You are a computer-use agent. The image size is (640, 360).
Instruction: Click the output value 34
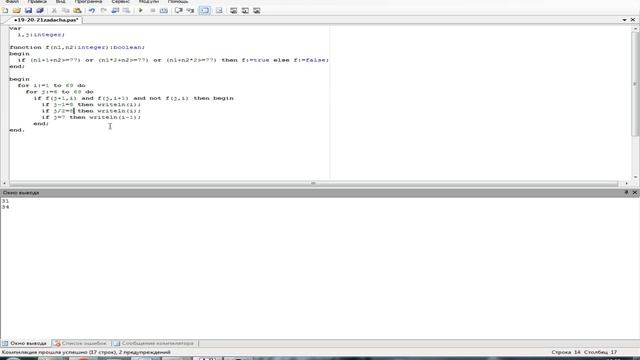coord(5,207)
